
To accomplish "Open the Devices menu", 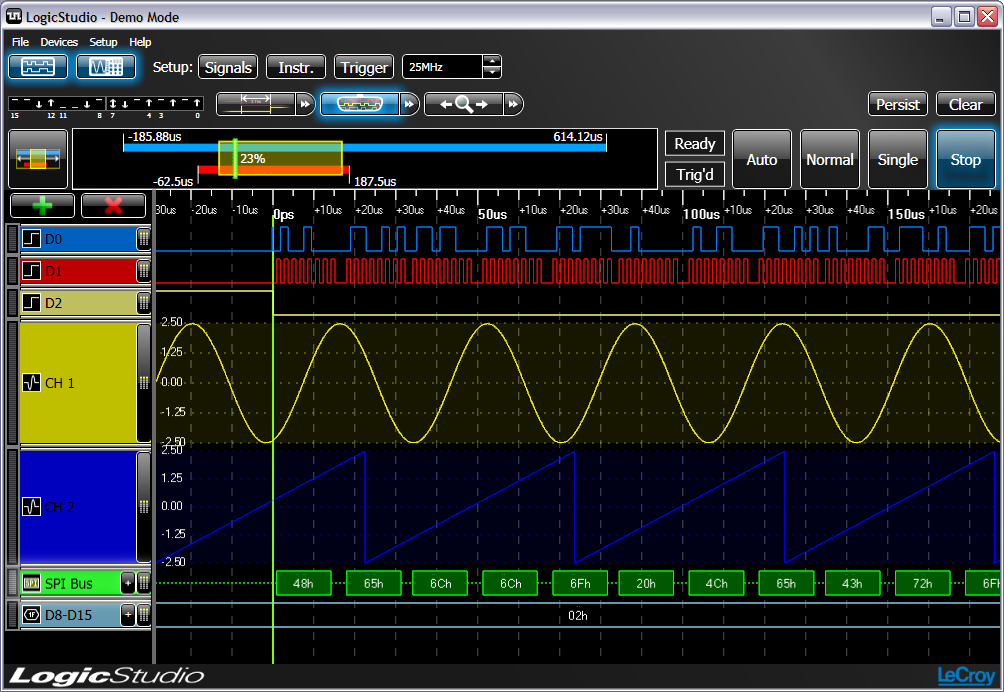I will pos(59,42).
